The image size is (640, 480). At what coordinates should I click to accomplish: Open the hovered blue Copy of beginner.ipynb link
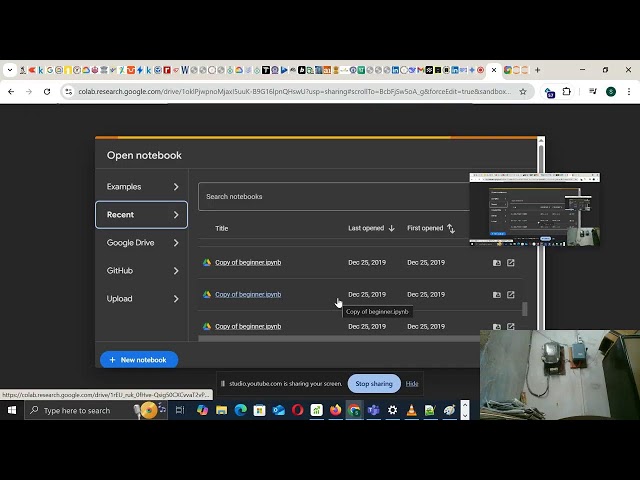coord(248,294)
